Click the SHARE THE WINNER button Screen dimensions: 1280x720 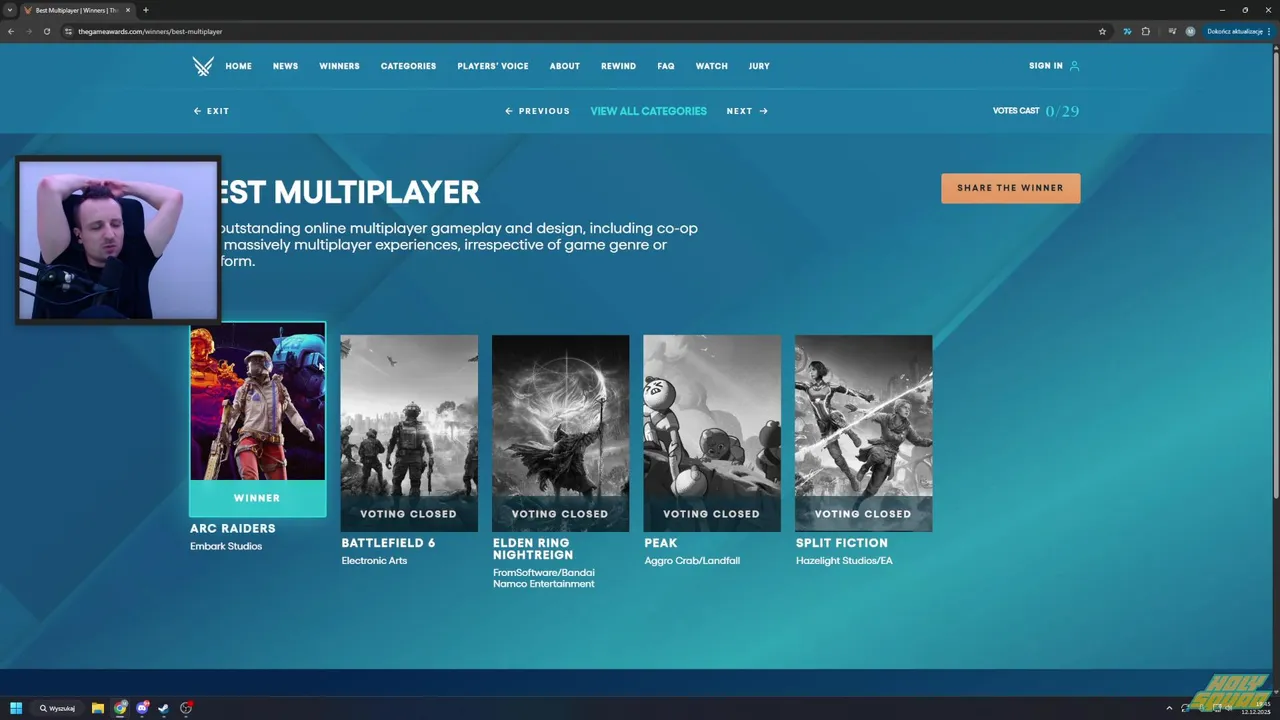[1010, 188]
